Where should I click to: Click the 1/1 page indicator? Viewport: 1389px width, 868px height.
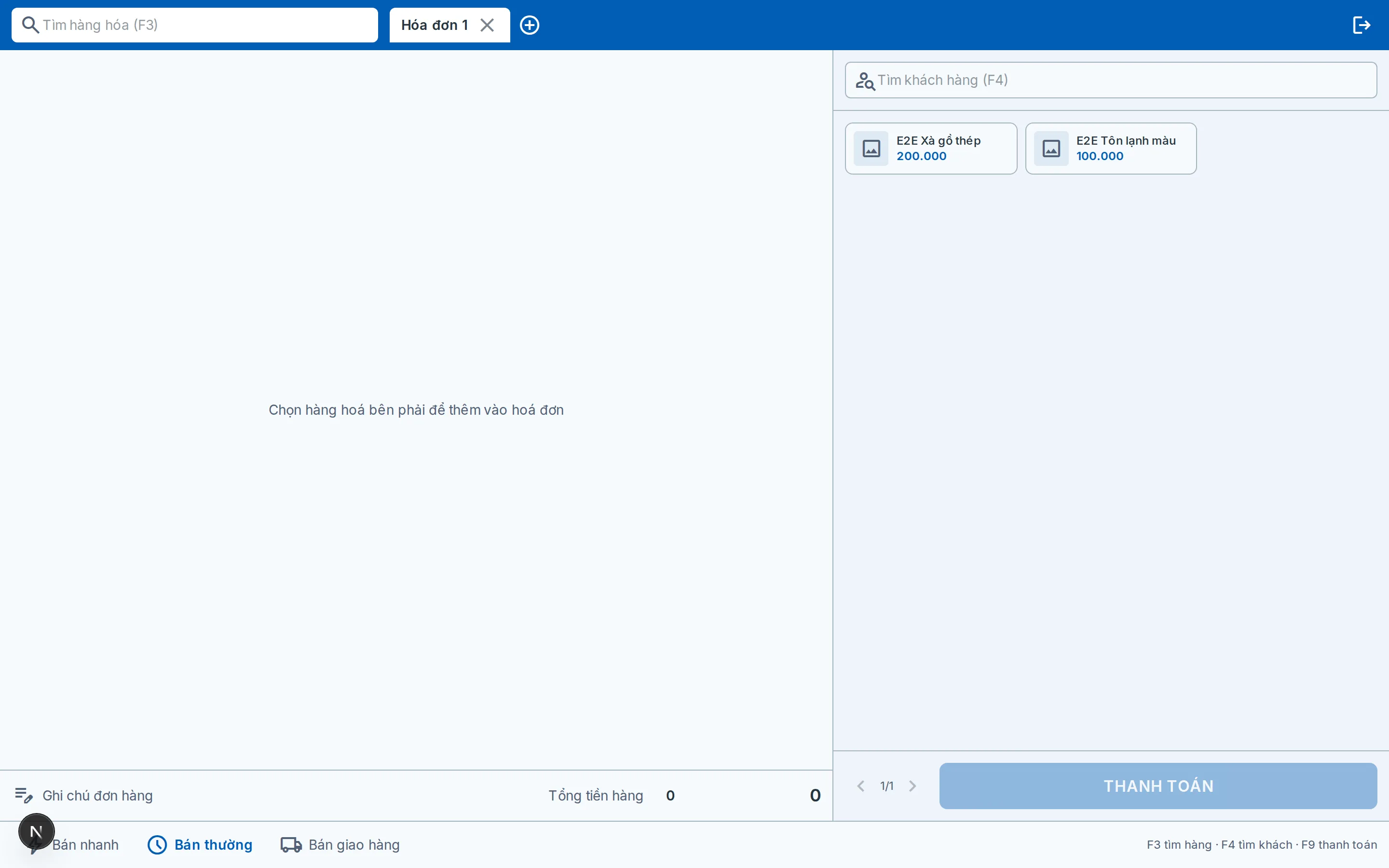(x=887, y=786)
